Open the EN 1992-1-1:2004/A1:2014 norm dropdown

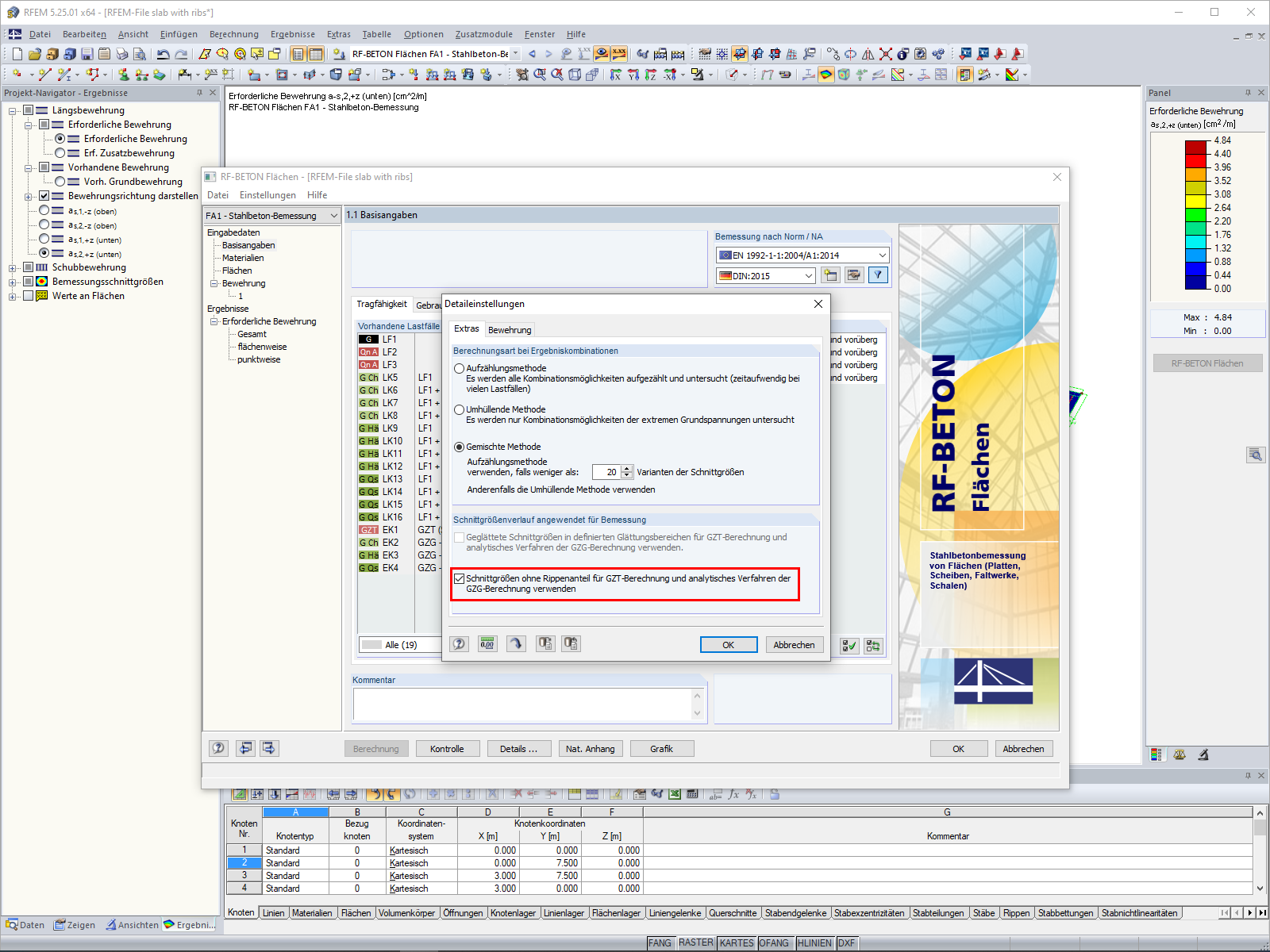[x=802, y=255]
